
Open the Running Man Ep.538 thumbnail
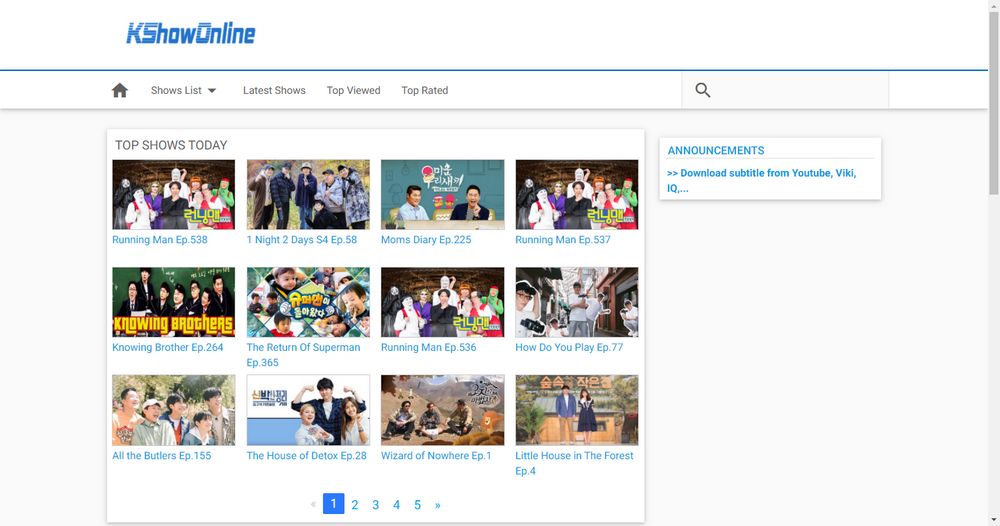[x=173, y=195]
